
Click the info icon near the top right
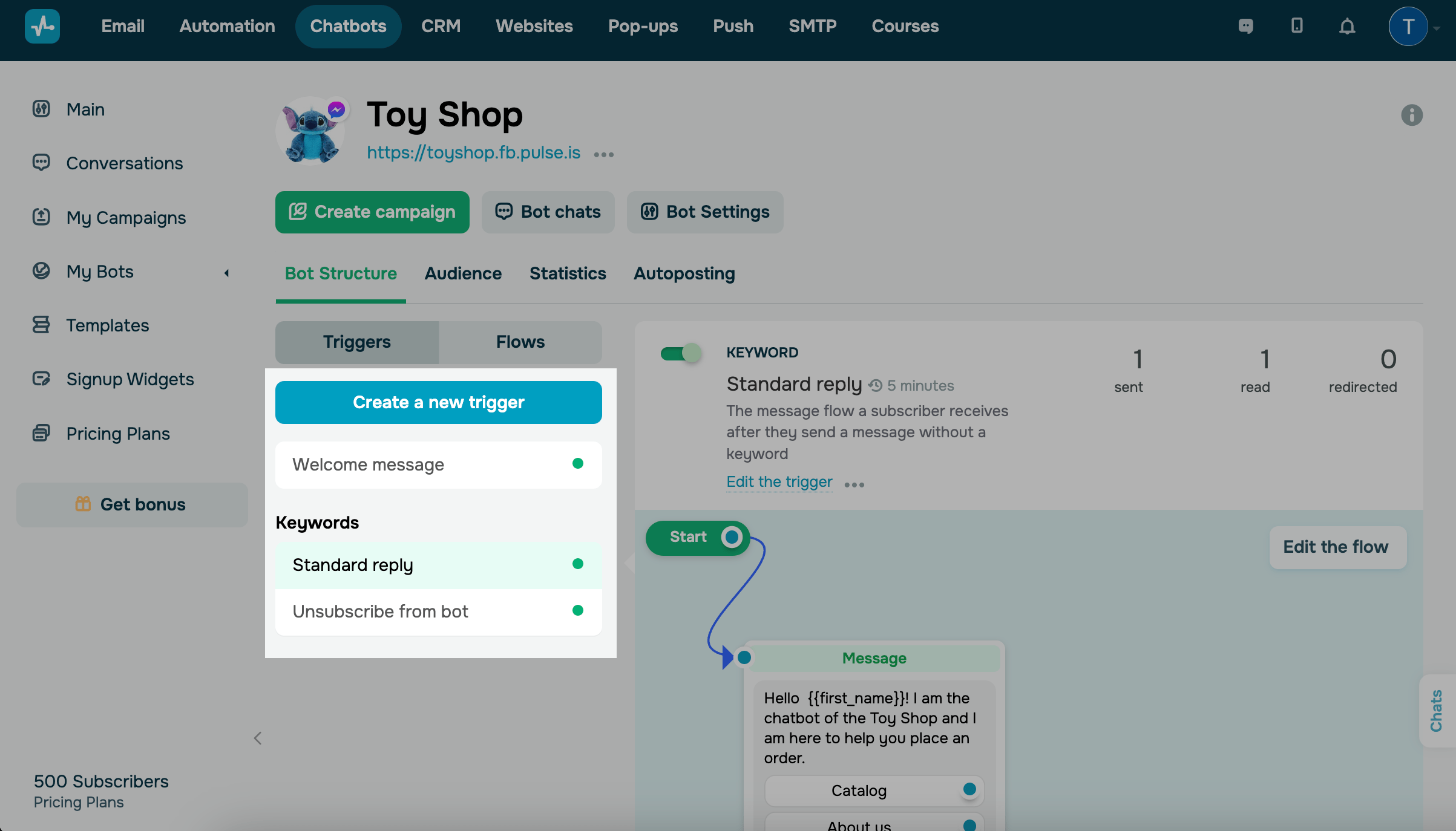click(x=1411, y=115)
